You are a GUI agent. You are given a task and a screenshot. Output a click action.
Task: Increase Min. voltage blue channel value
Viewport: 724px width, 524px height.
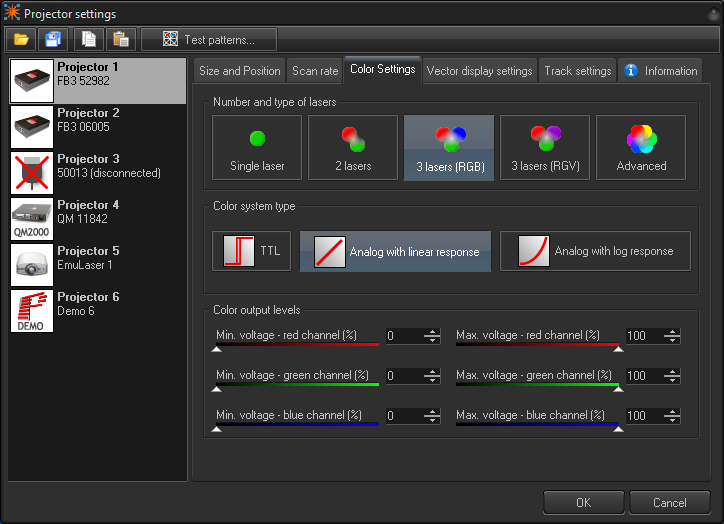pos(432,412)
